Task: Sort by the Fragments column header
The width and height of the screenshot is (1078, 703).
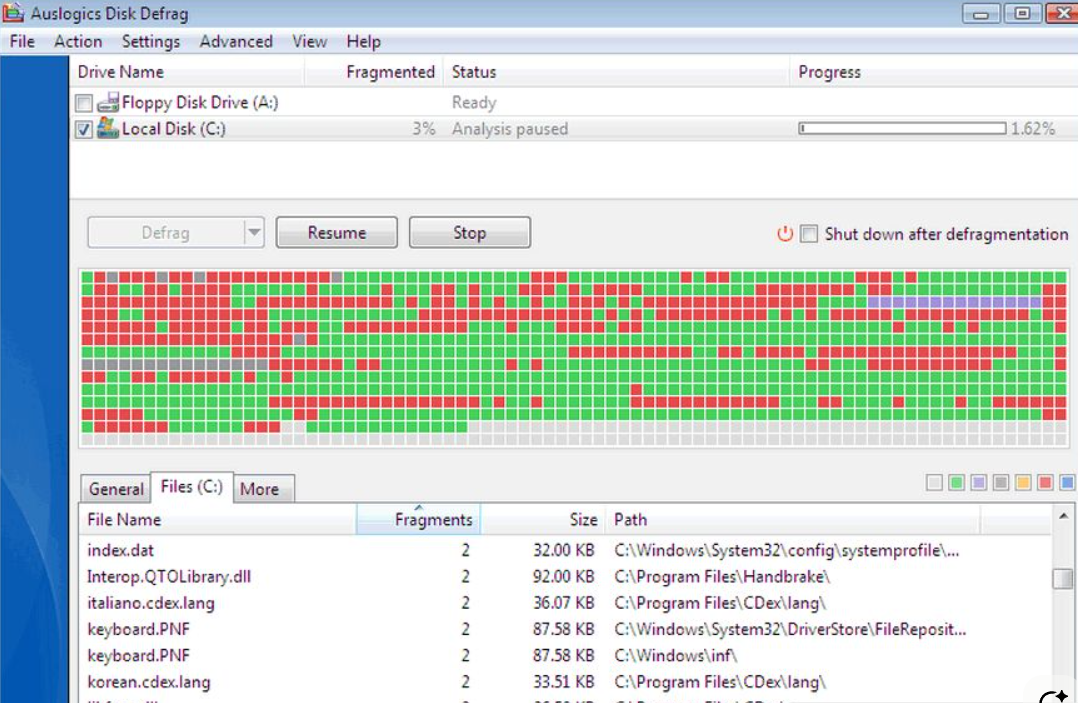Action: click(x=418, y=519)
